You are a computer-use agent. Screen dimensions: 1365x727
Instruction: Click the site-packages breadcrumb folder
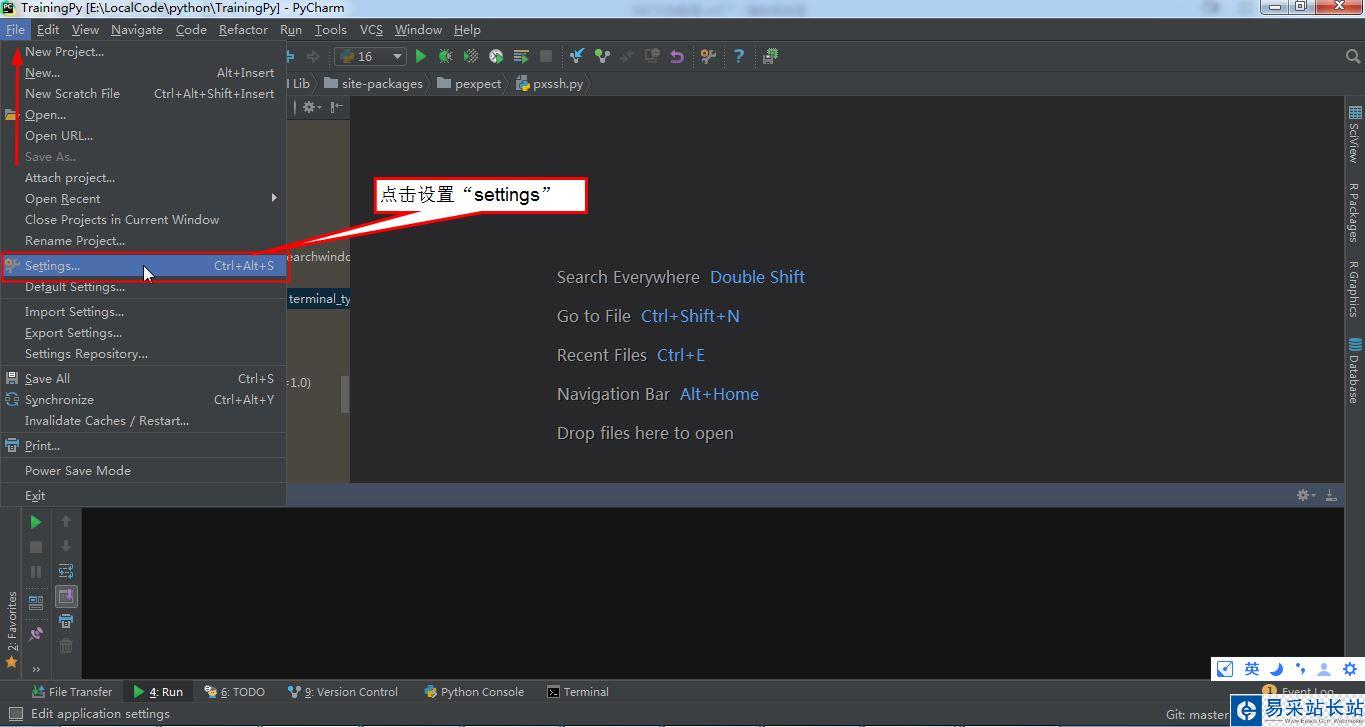coord(373,84)
